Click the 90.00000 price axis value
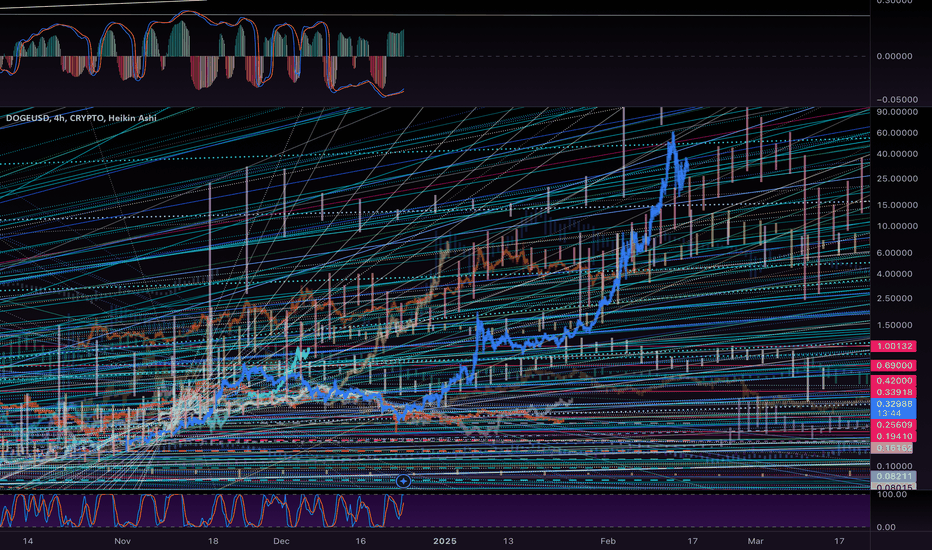This screenshot has height=550, width=932. tap(896, 112)
